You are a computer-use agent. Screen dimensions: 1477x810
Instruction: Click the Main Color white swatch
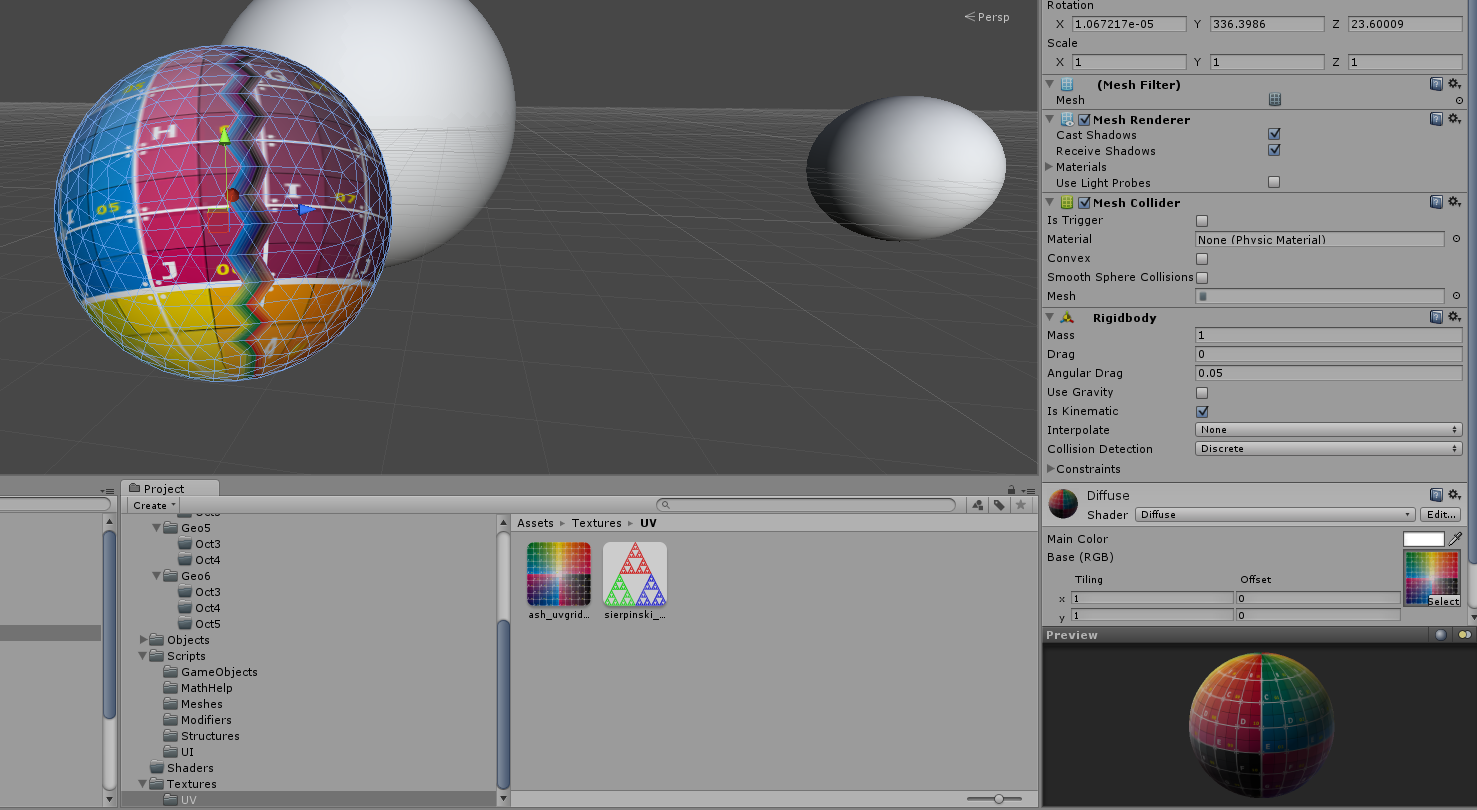pyautogui.click(x=1424, y=539)
